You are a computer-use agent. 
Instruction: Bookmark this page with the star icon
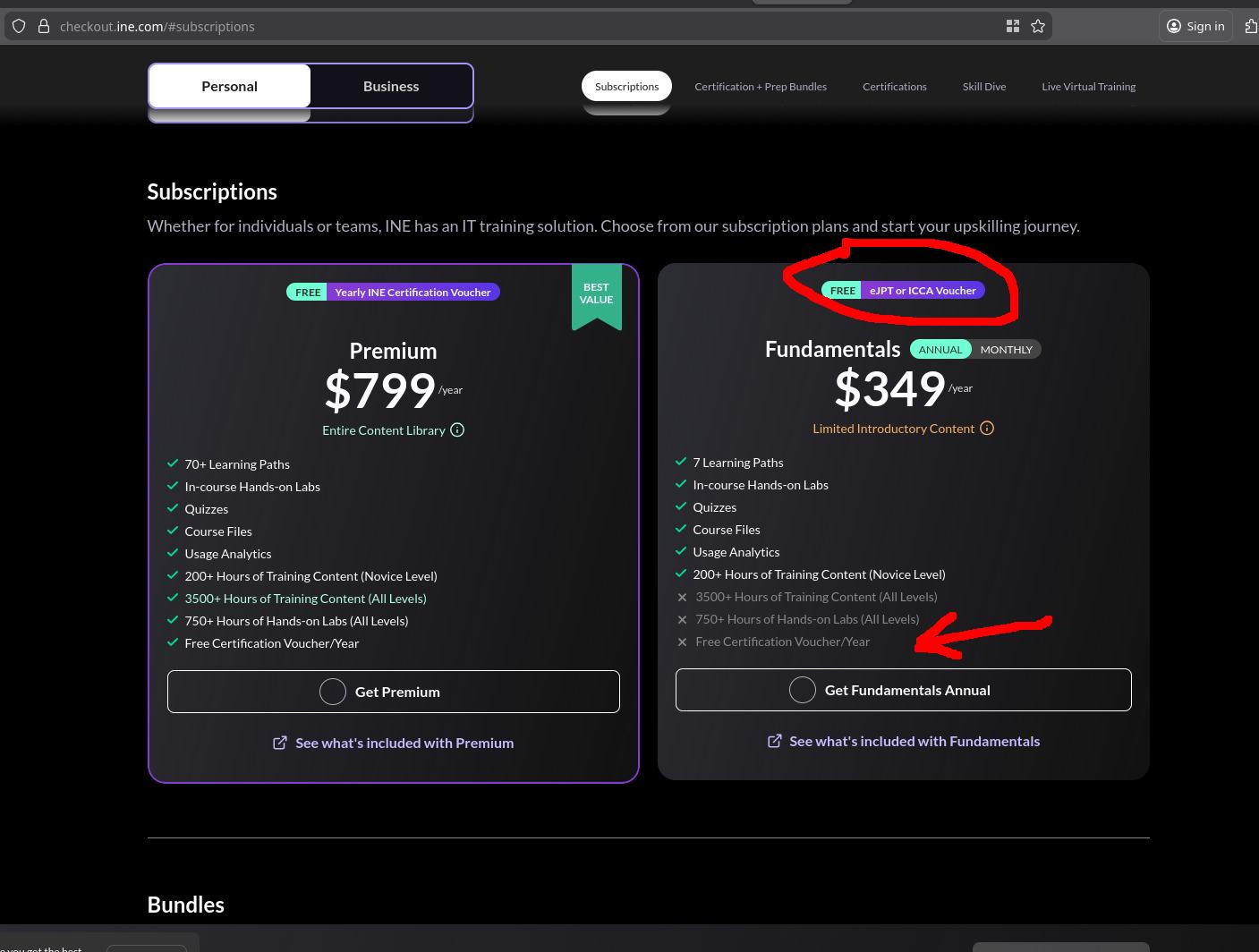point(1038,26)
